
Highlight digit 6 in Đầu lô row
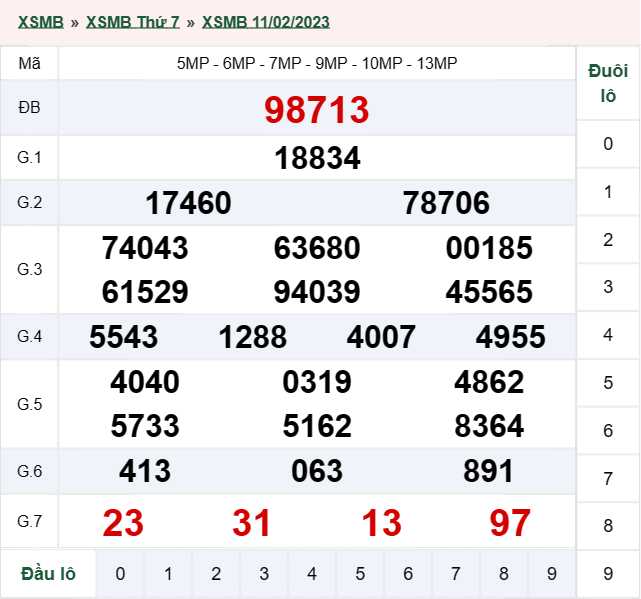[408, 574]
